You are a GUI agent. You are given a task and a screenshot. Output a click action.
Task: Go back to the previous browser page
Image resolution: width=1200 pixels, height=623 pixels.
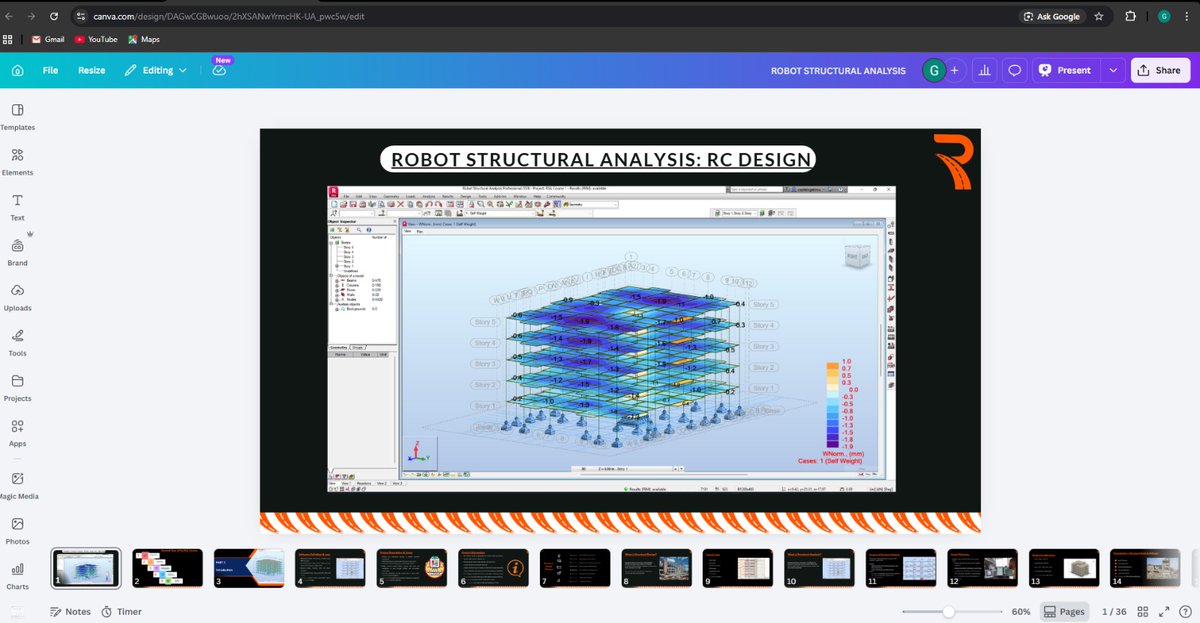10,16
